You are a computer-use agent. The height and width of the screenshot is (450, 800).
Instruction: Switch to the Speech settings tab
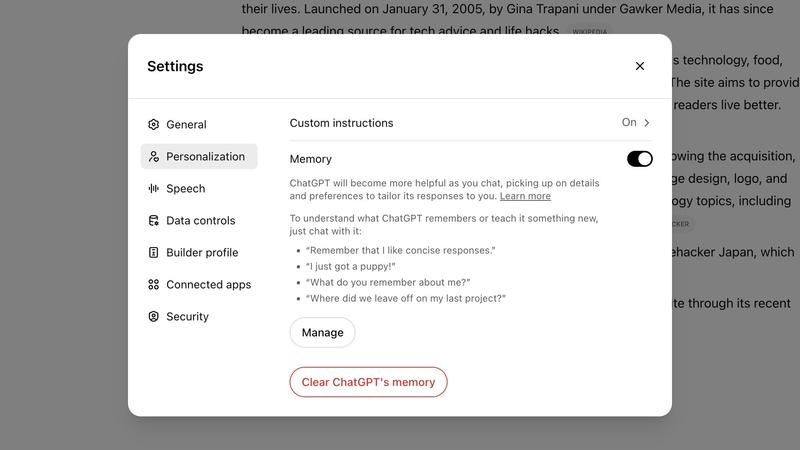click(185, 189)
